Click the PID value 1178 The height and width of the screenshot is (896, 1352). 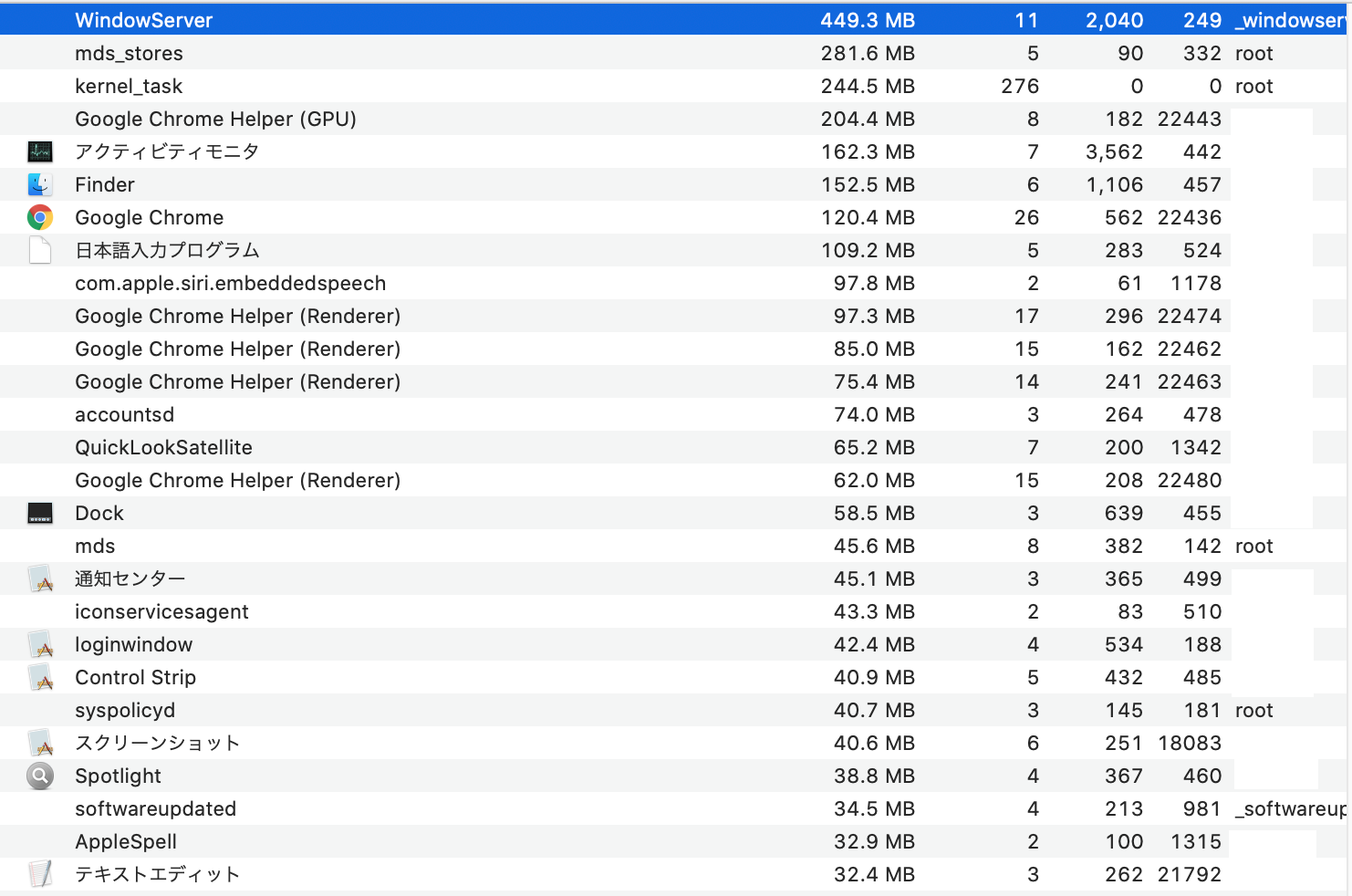[x=1196, y=283]
